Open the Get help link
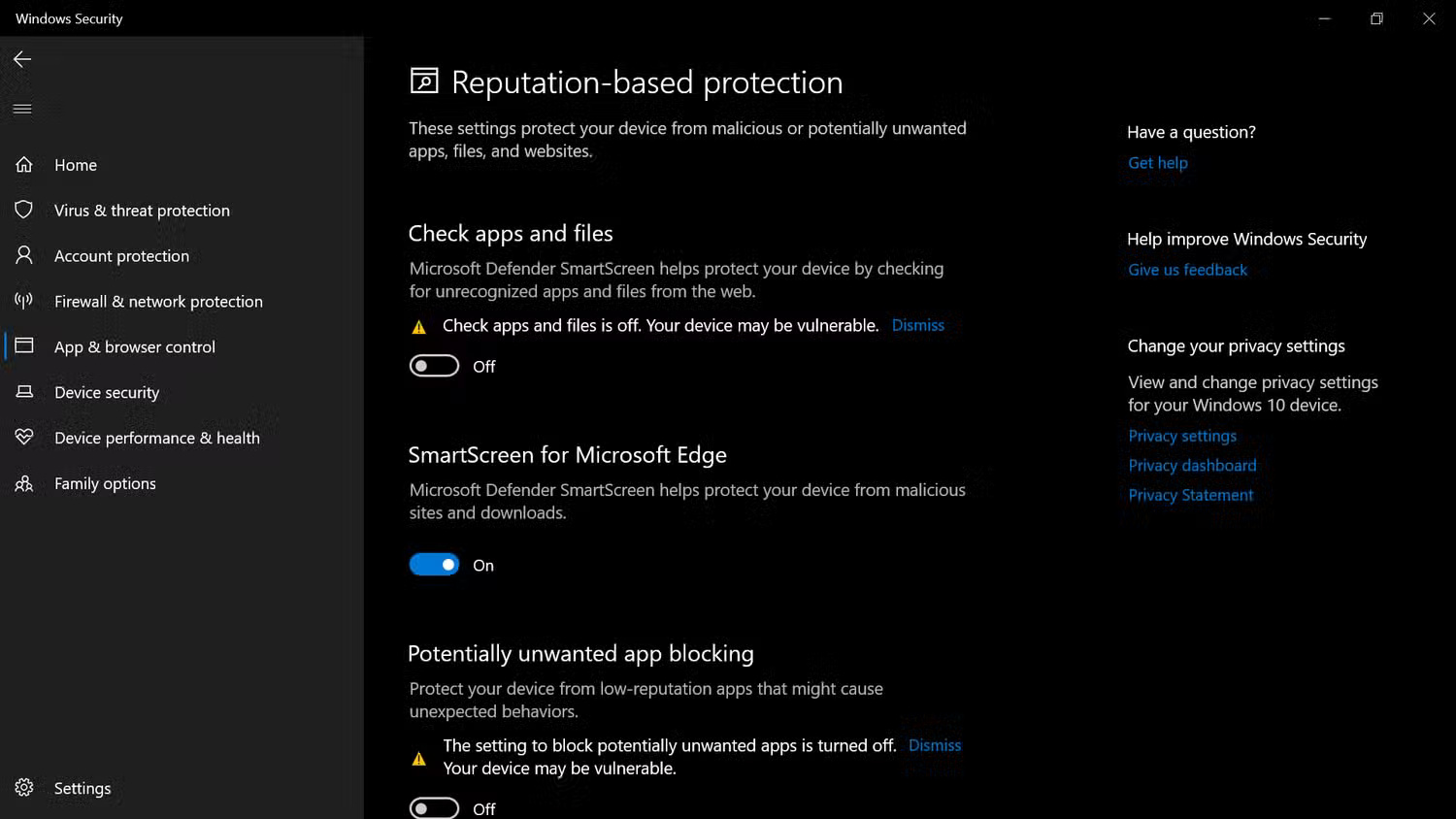Viewport: 1456px width, 819px height. [x=1157, y=163]
